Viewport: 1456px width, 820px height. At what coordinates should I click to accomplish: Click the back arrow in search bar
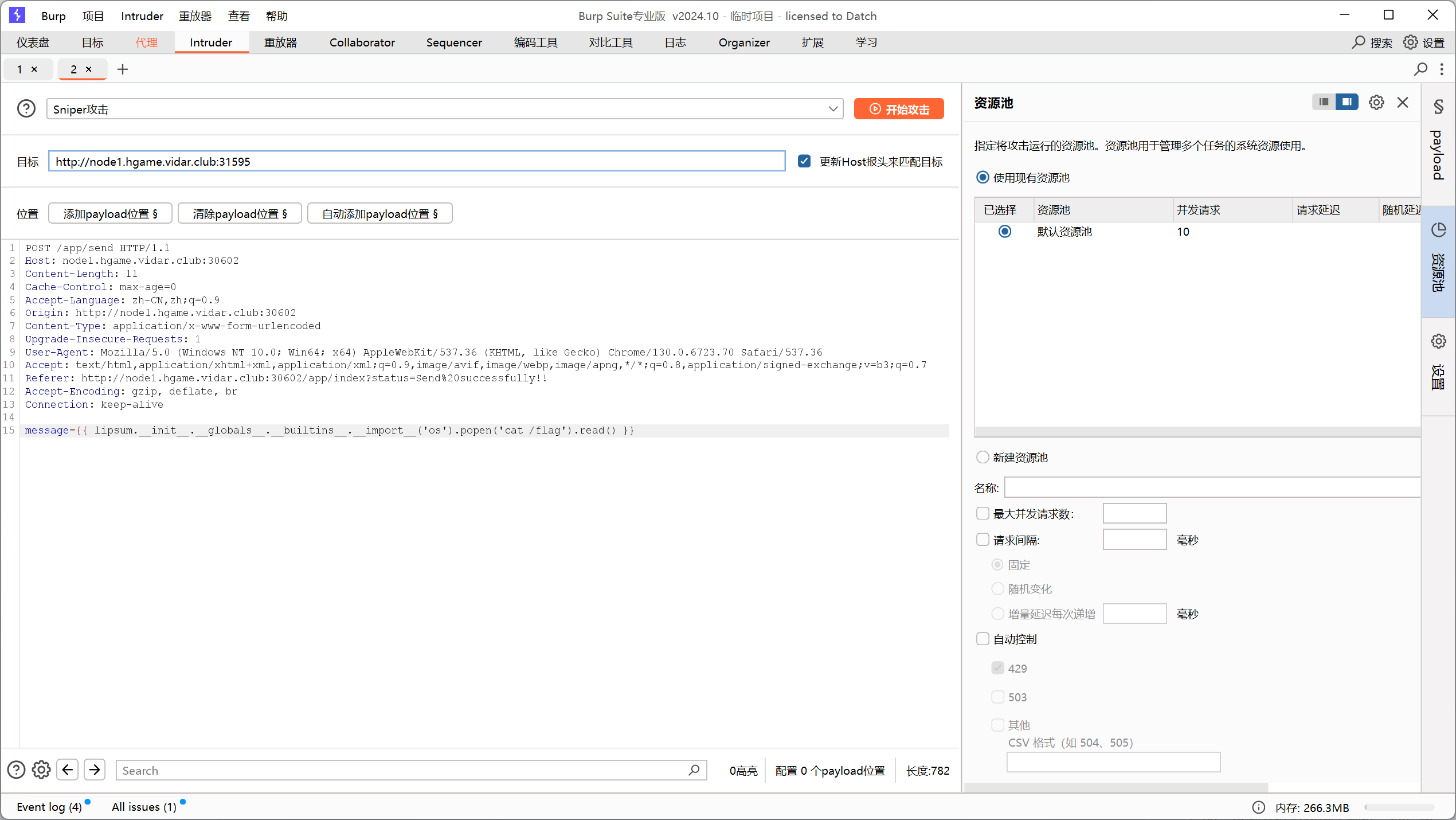(x=68, y=770)
